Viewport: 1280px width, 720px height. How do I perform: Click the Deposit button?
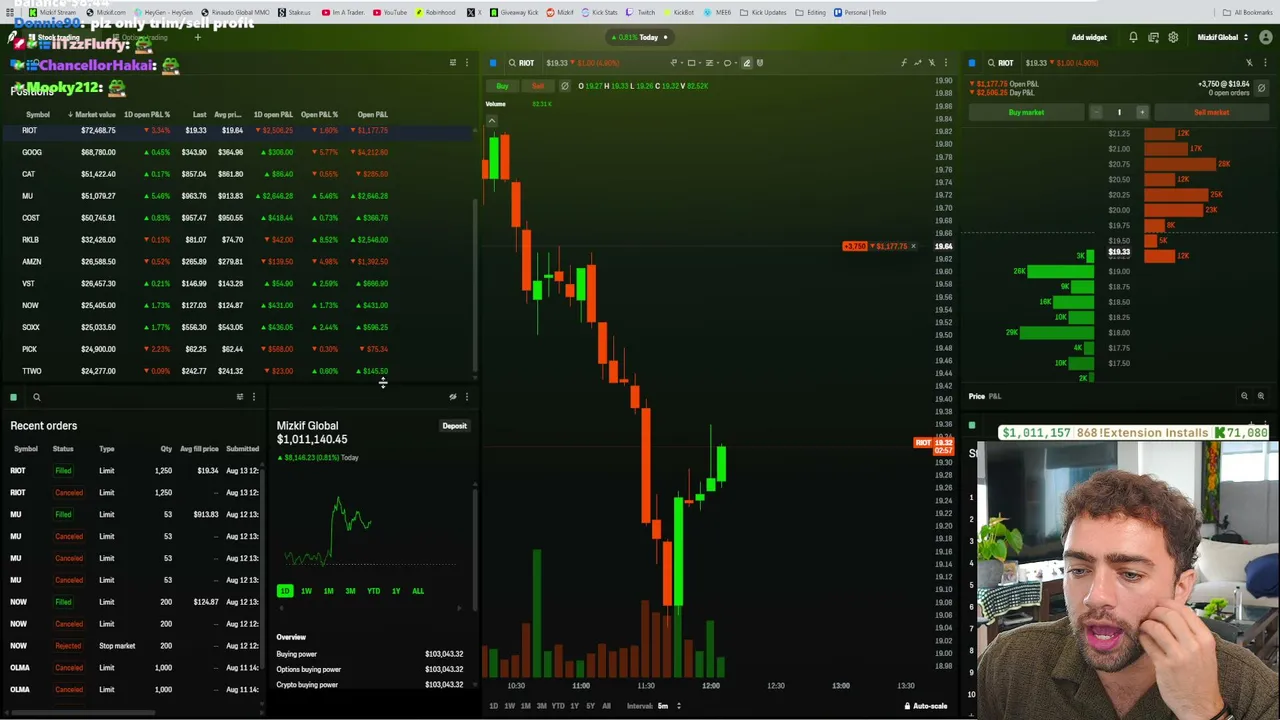(x=455, y=426)
